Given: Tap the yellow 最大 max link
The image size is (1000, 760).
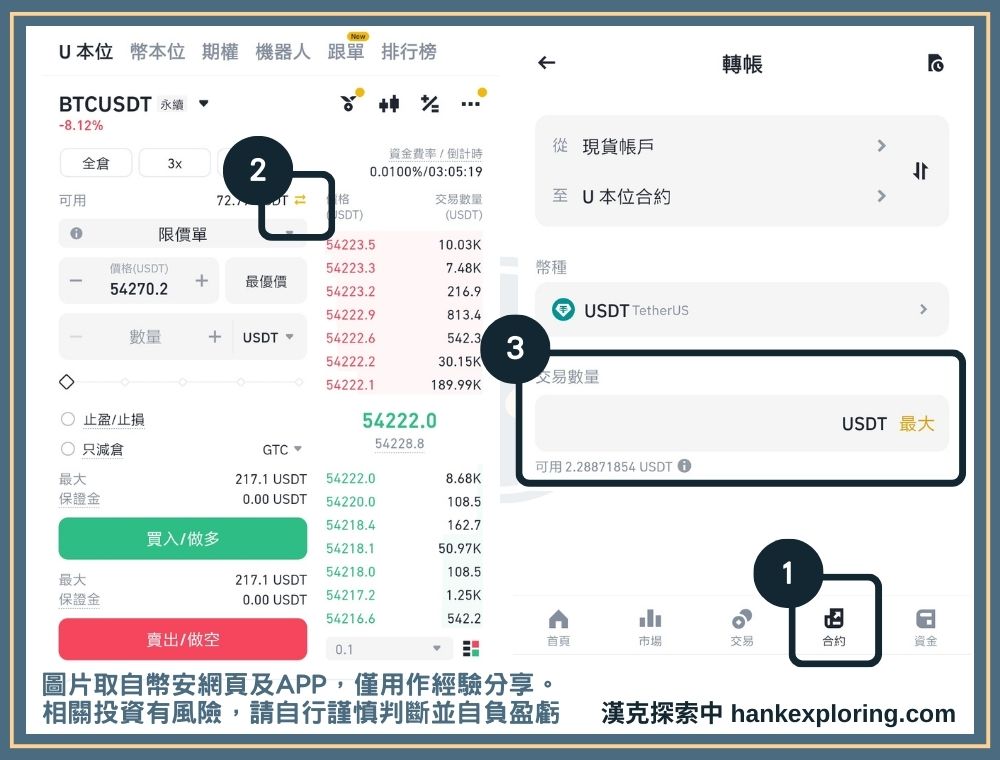Looking at the screenshot, I should (x=916, y=424).
